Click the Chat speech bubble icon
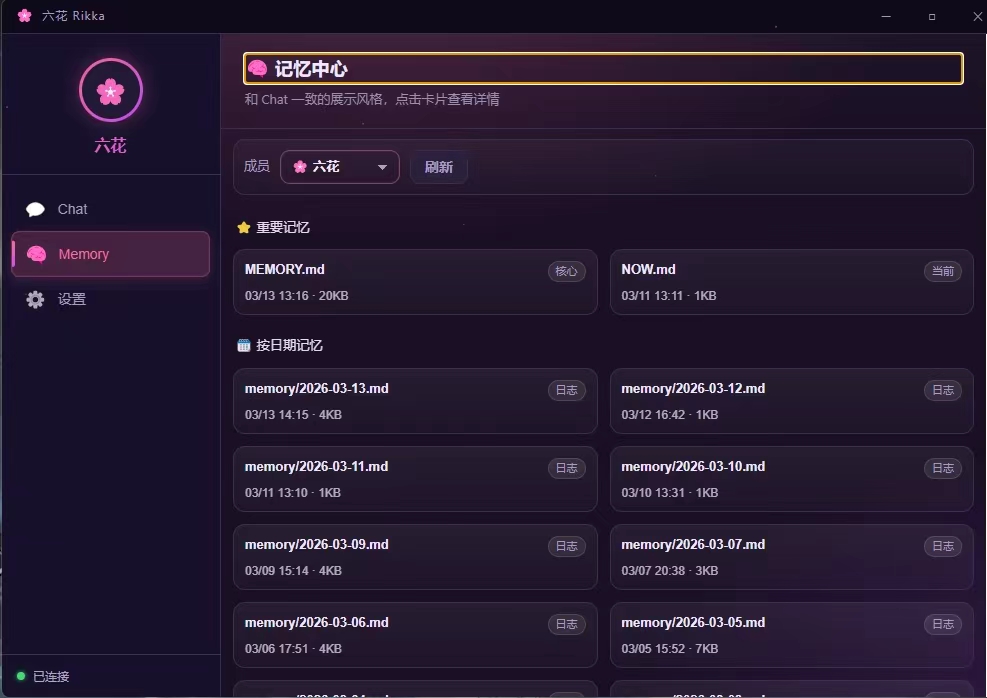The image size is (987, 698). tap(36, 209)
